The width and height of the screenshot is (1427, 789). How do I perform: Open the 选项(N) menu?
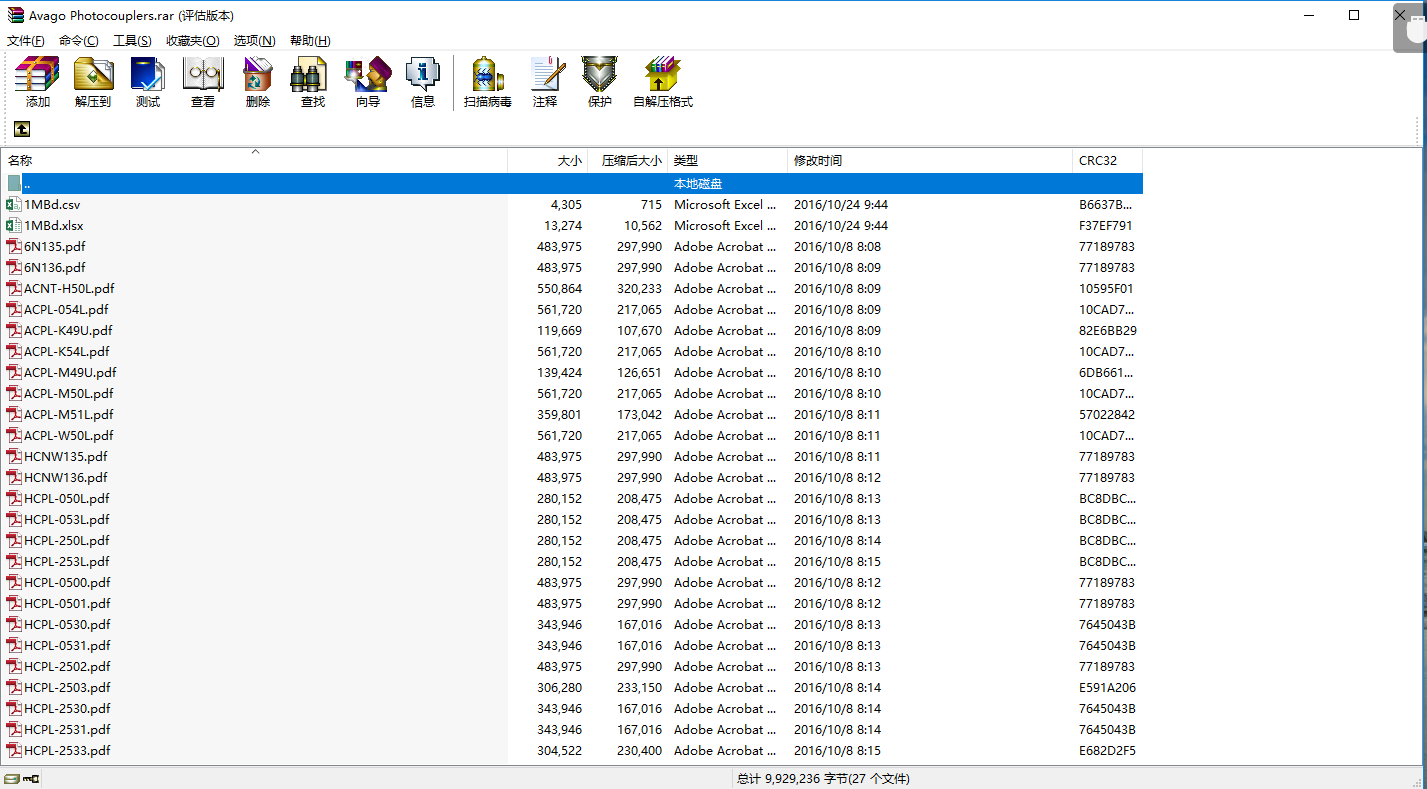[255, 40]
